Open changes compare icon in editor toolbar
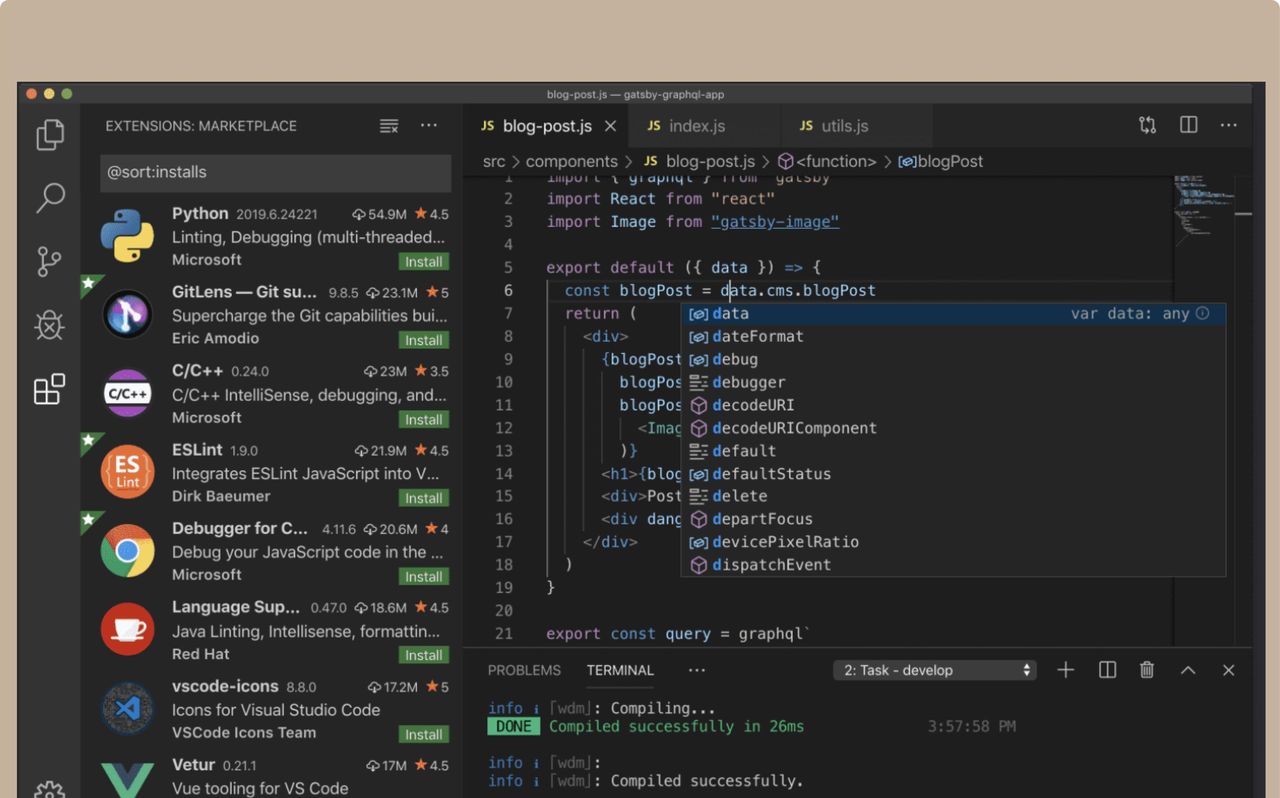This screenshot has height=798, width=1280. pyautogui.click(x=1147, y=125)
